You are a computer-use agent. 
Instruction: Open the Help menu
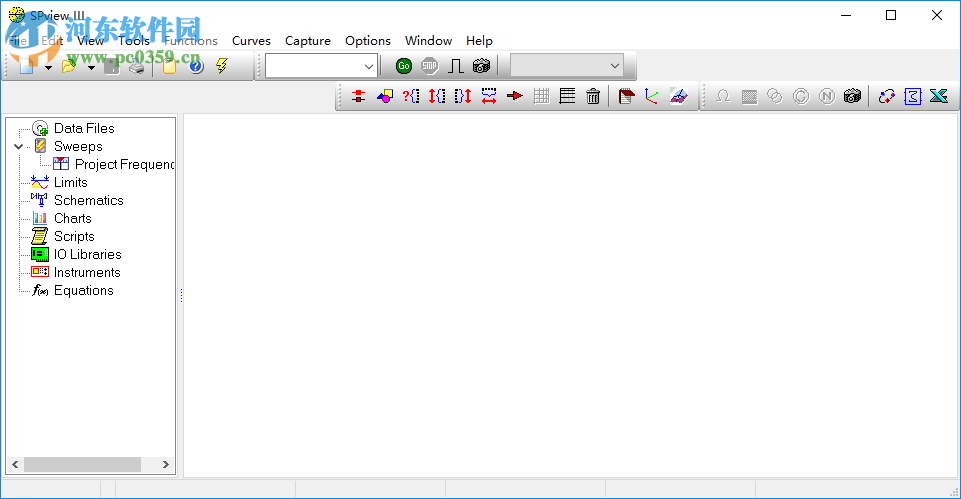479,40
